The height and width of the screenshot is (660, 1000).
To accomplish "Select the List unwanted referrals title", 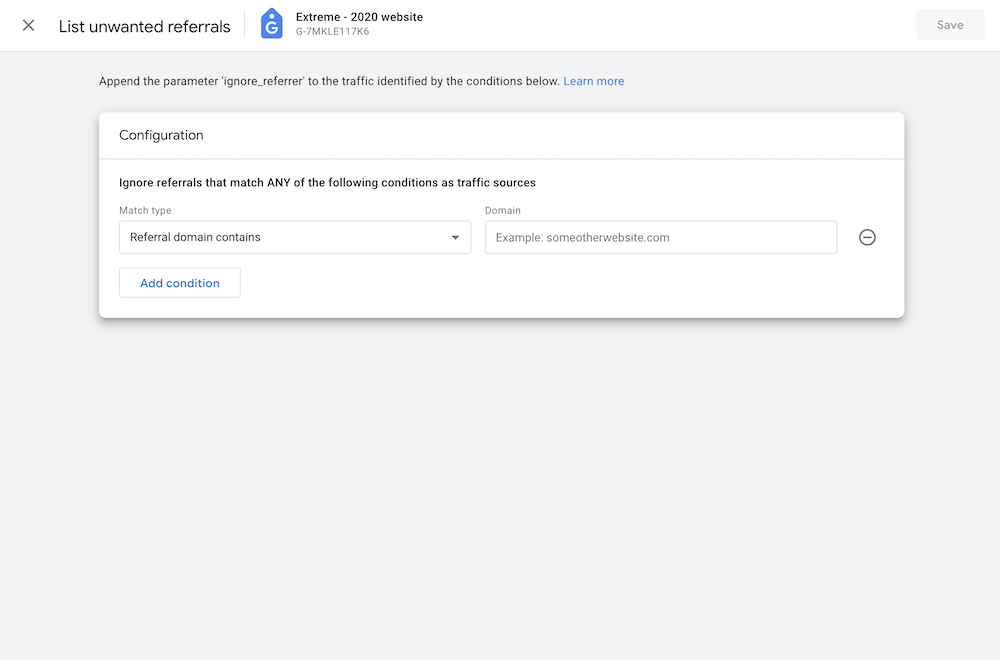I will [144, 26].
